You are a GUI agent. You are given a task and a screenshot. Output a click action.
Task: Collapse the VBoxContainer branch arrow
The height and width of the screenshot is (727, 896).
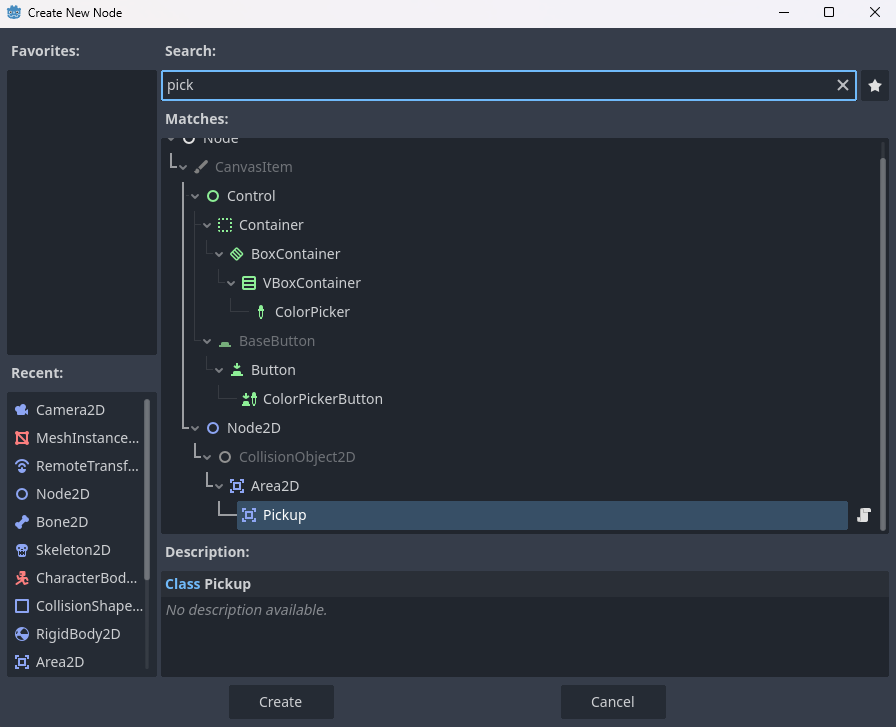(231, 283)
